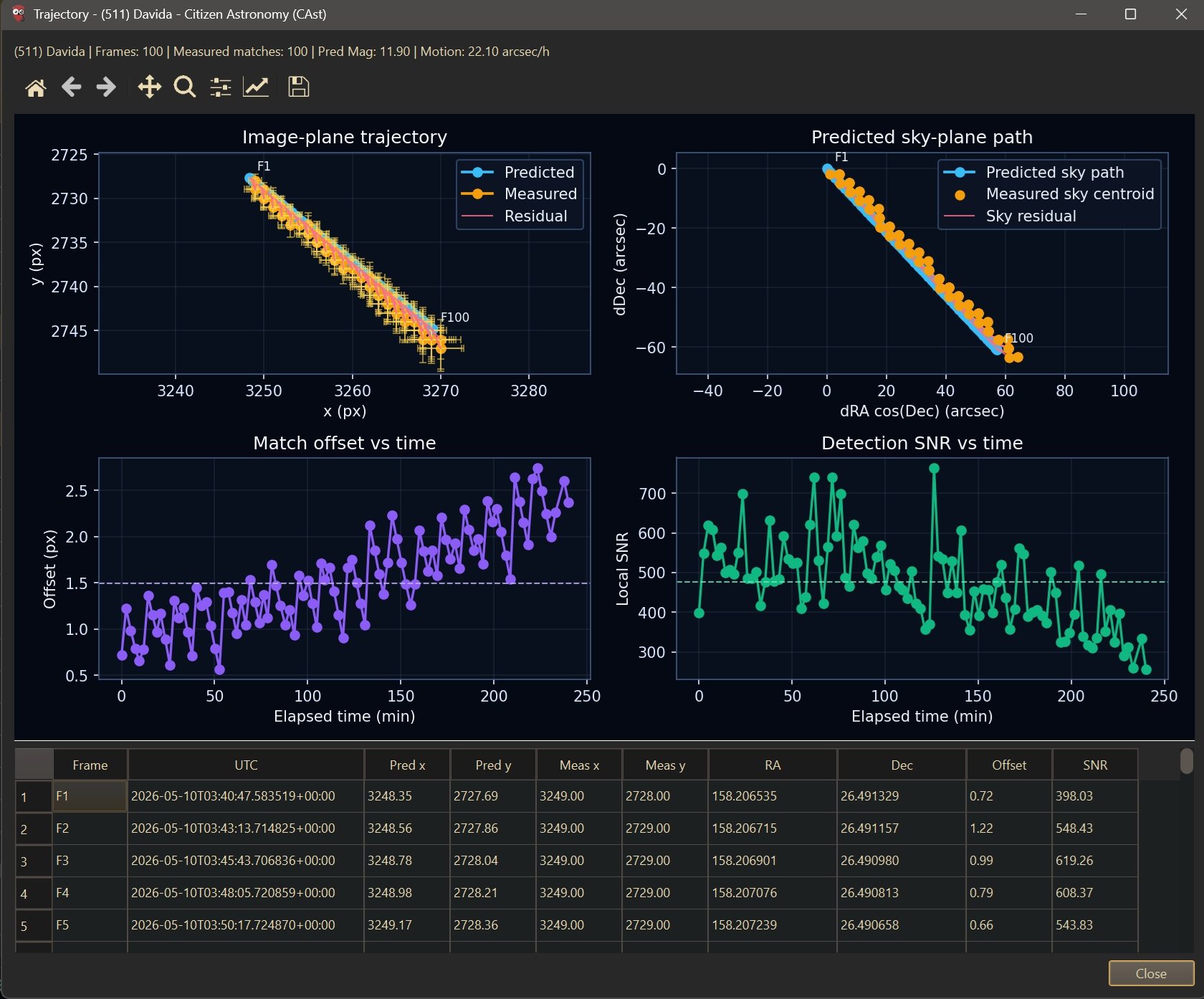Go back to previous view arrow
Screen dimensions: 1204x999
point(71,87)
